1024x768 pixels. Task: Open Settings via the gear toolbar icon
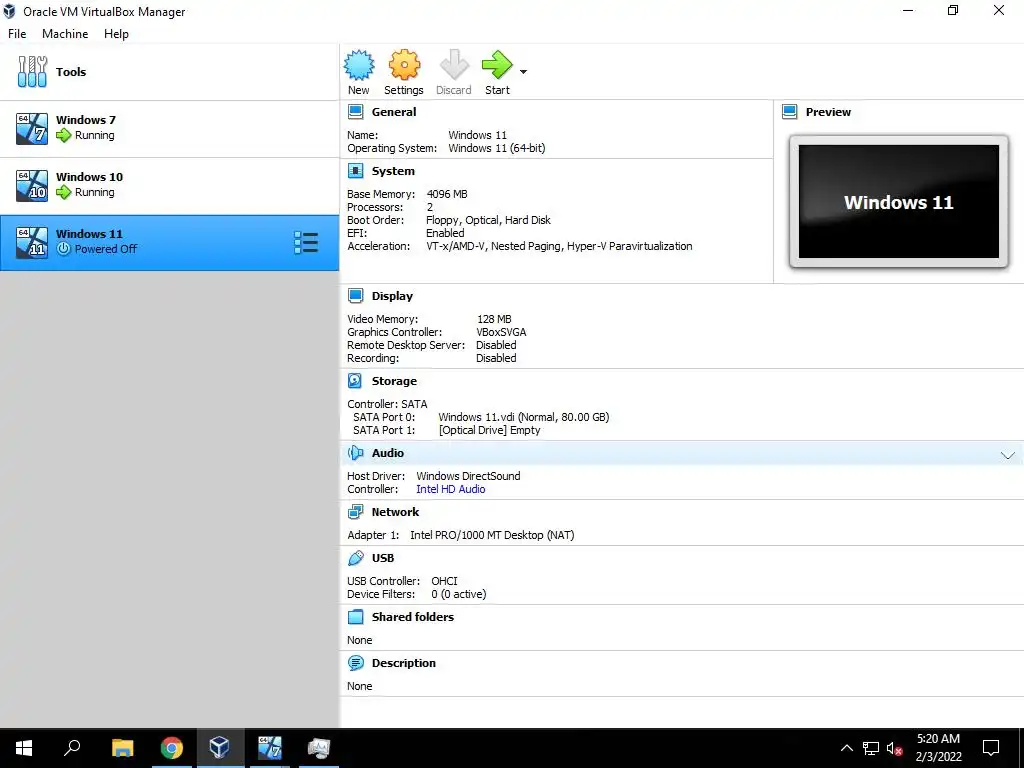tap(404, 65)
